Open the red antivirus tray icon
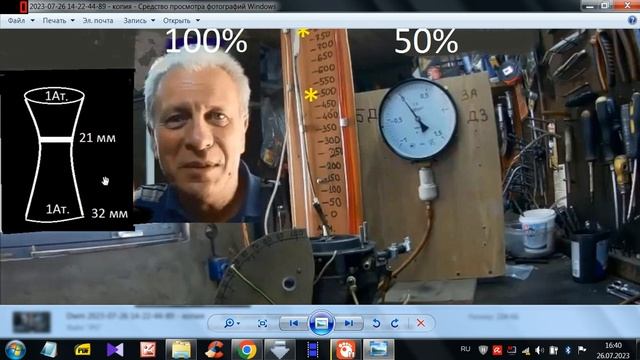 [497, 350]
